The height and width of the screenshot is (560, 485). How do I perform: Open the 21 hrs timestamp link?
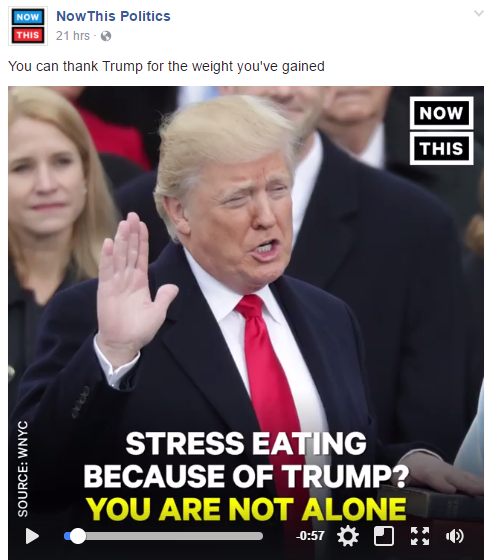73,36
